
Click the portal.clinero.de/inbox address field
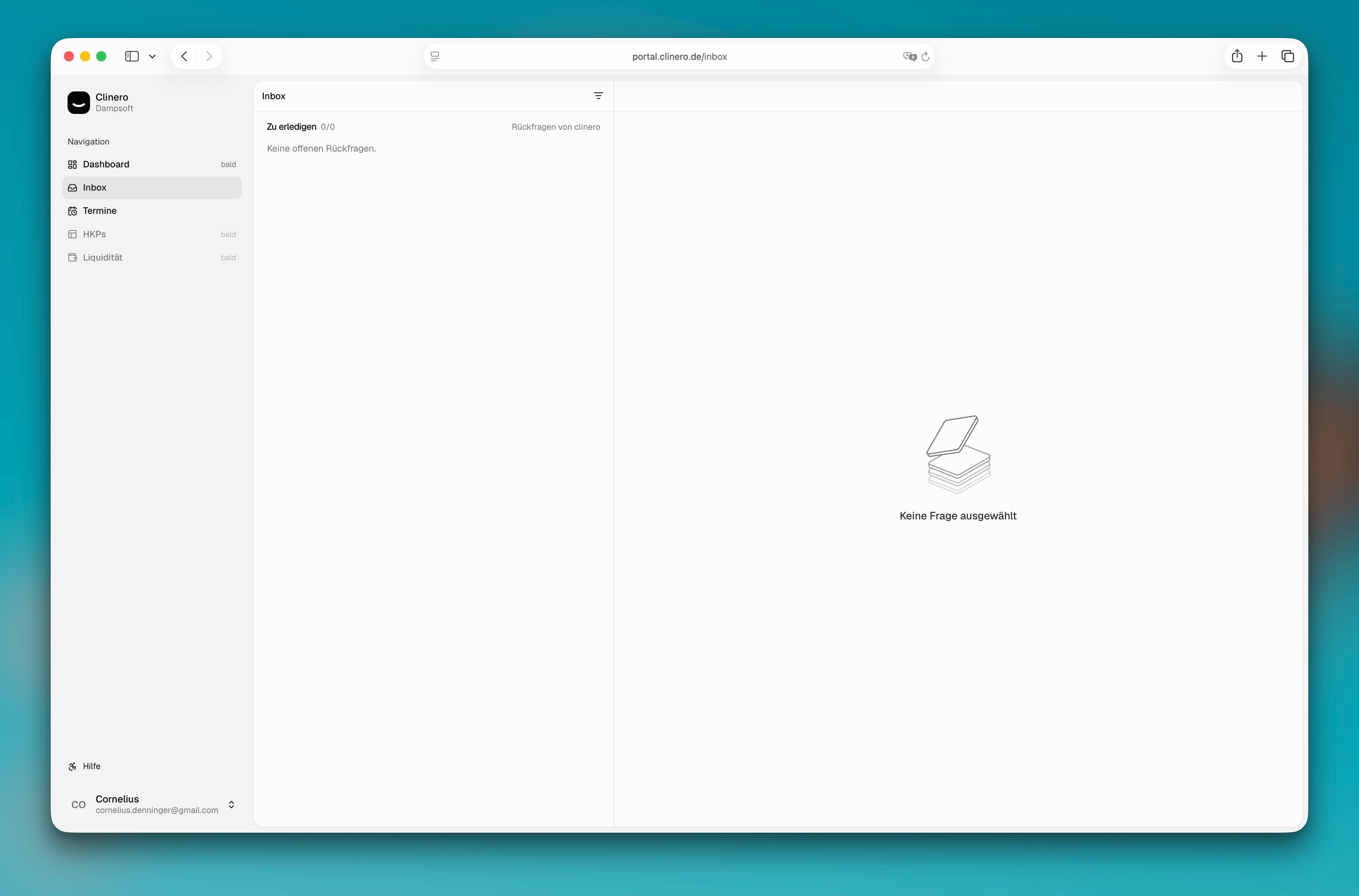coord(679,57)
